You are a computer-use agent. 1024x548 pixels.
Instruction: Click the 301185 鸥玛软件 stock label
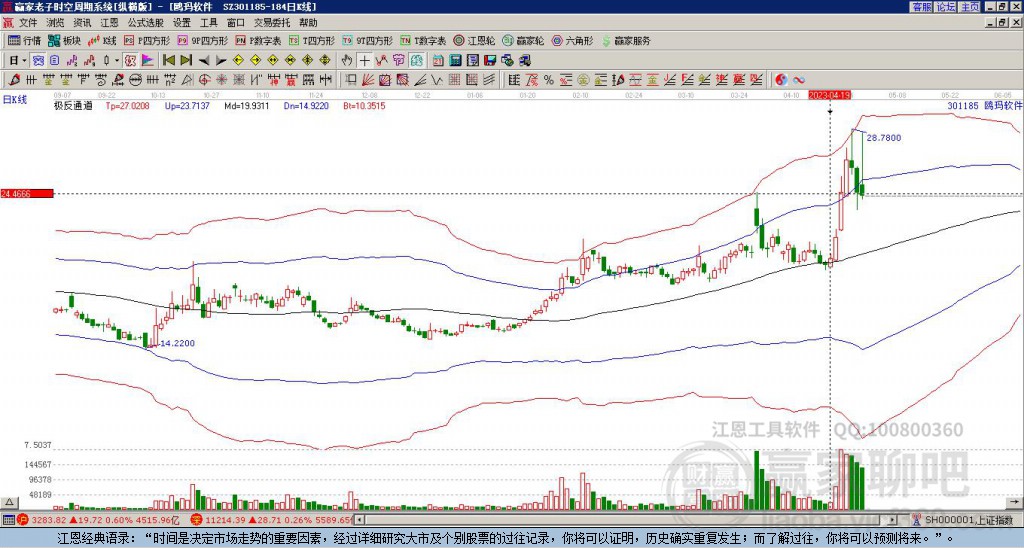[985, 105]
